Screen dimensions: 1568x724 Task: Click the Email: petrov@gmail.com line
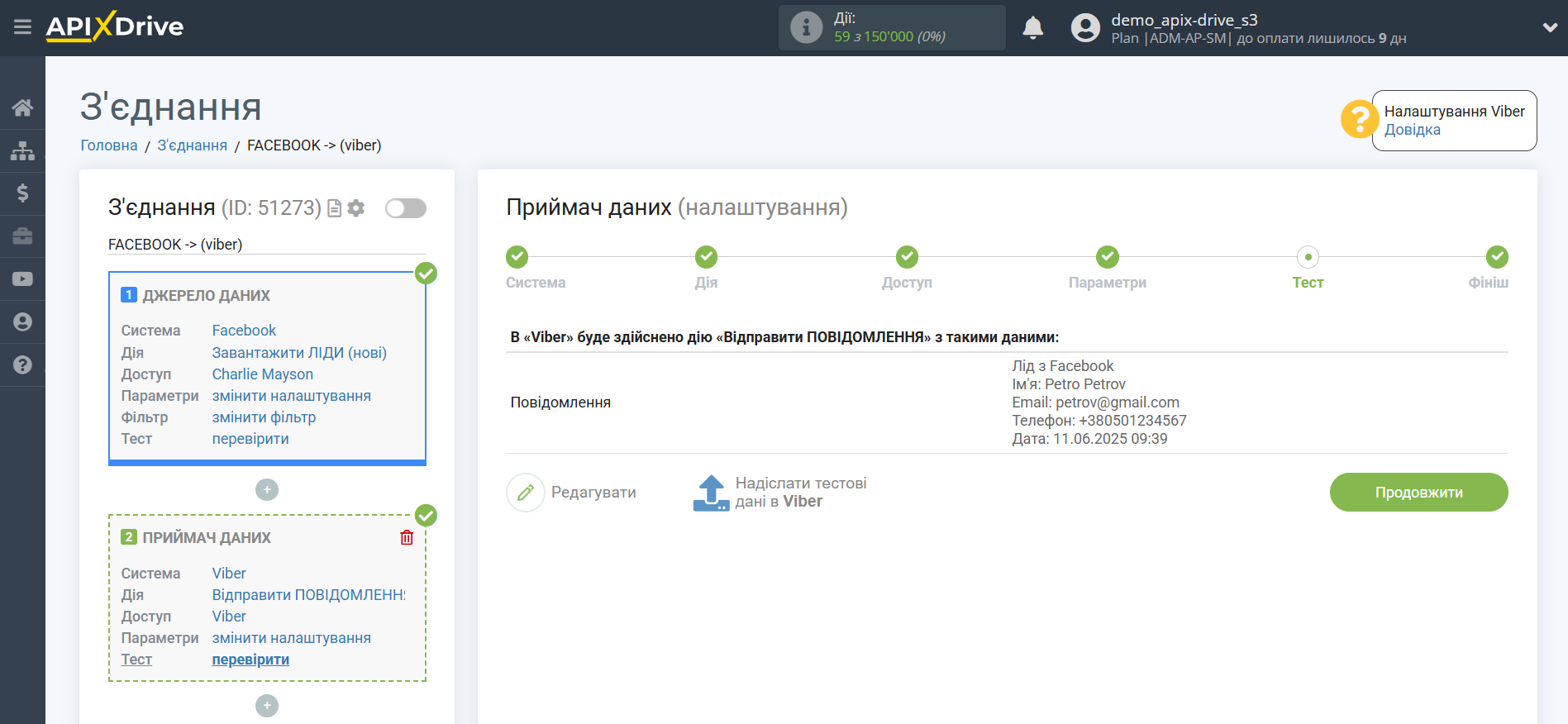[1095, 402]
